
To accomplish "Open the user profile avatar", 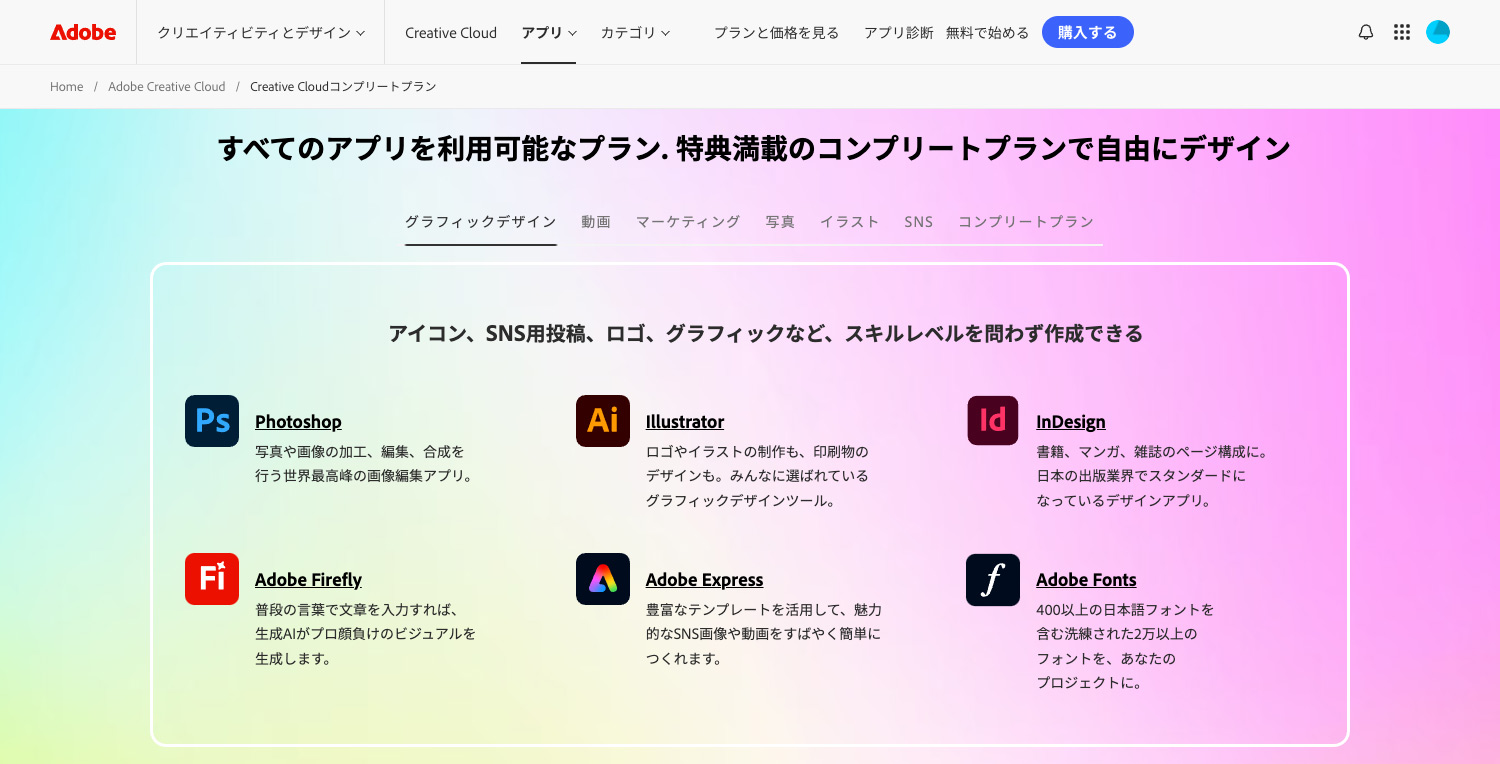I will (x=1438, y=32).
